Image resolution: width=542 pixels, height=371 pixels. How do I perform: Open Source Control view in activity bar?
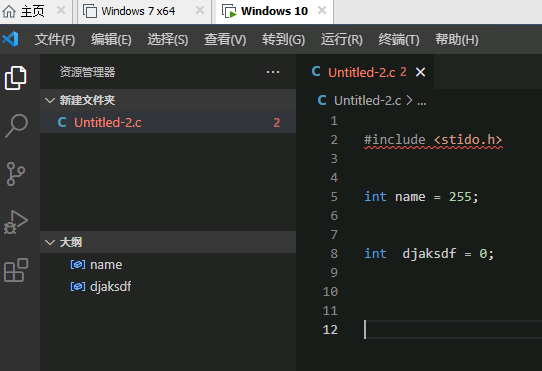pyautogui.click(x=16, y=174)
